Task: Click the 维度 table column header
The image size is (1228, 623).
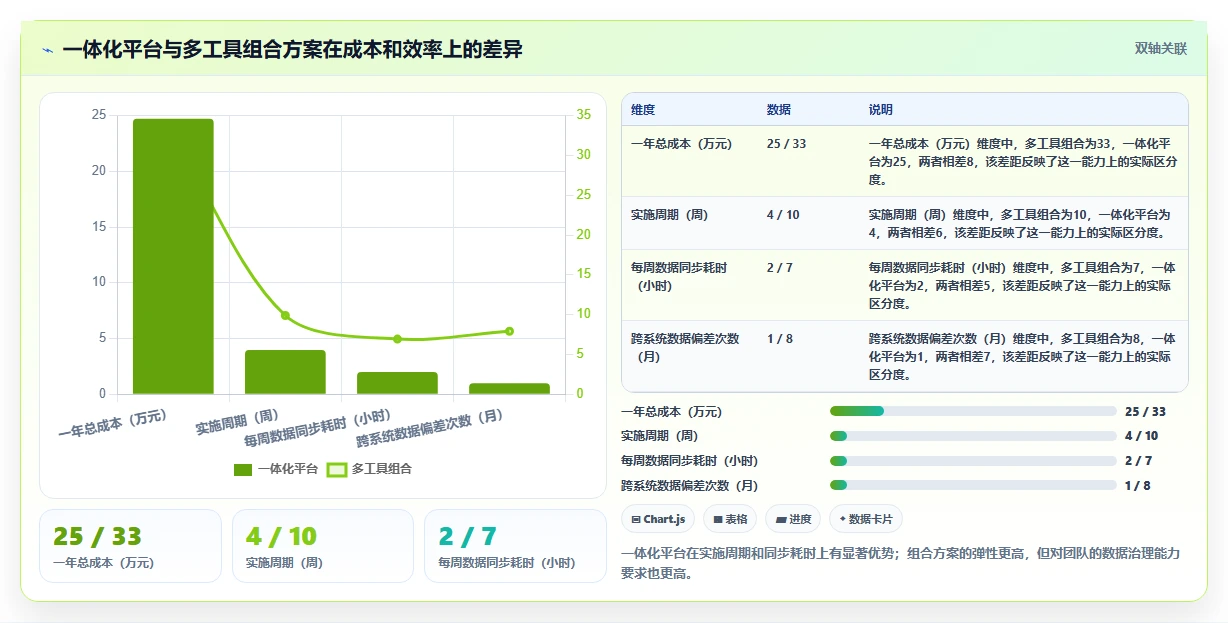Action: (x=643, y=110)
